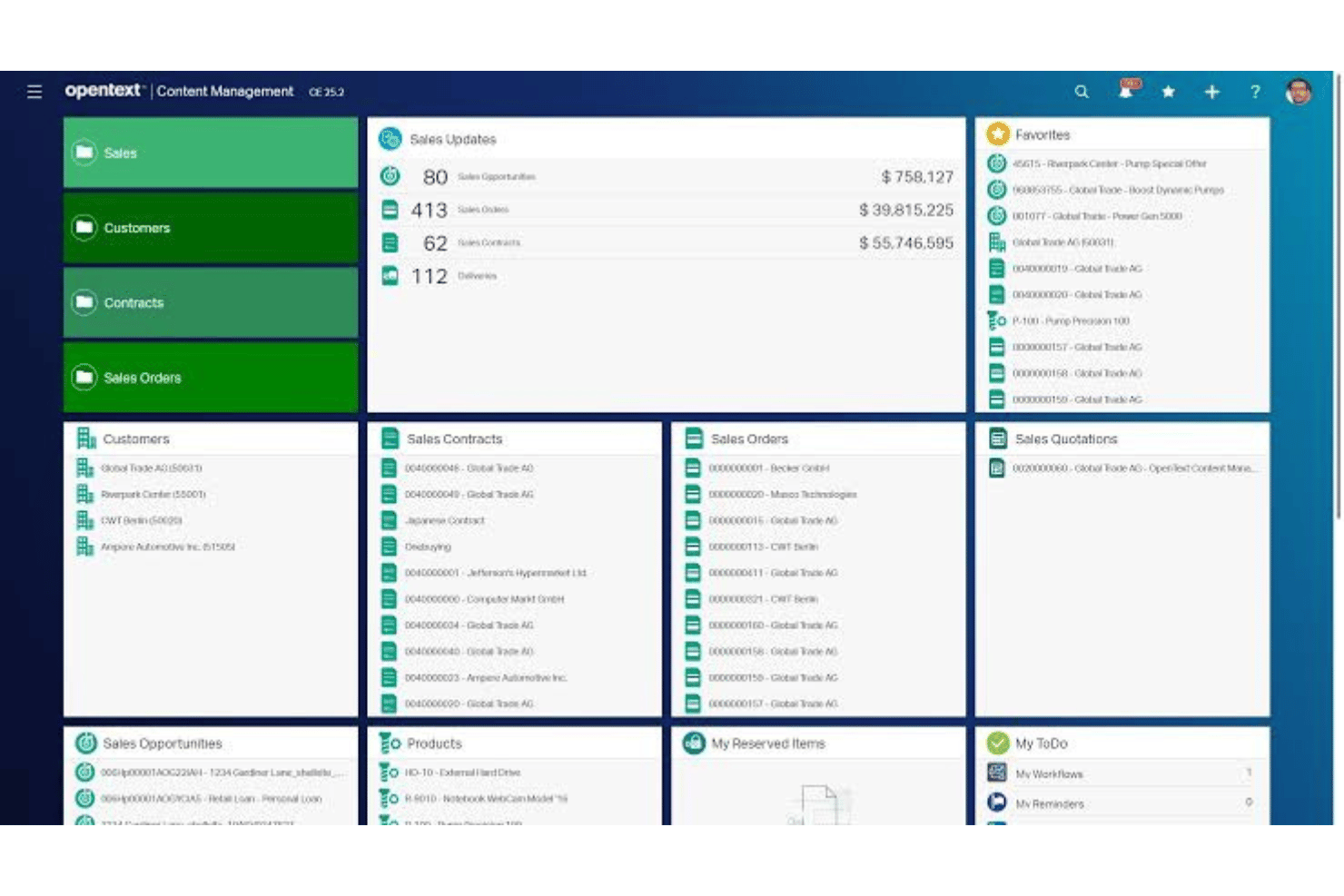Click the Sales Orders widget icon

coord(694,438)
